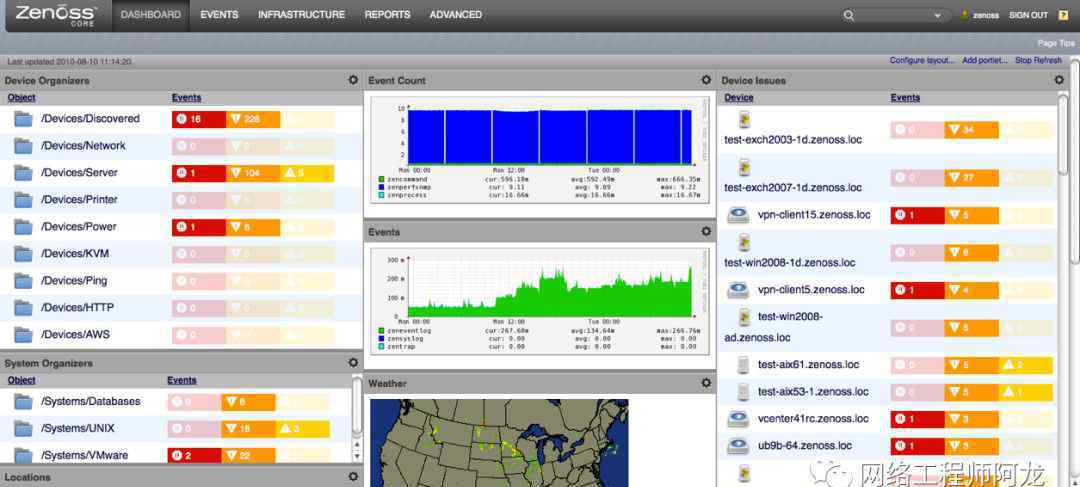The image size is (1080, 487).
Task: Click Stop Refresh link
Action: tap(1038, 61)
